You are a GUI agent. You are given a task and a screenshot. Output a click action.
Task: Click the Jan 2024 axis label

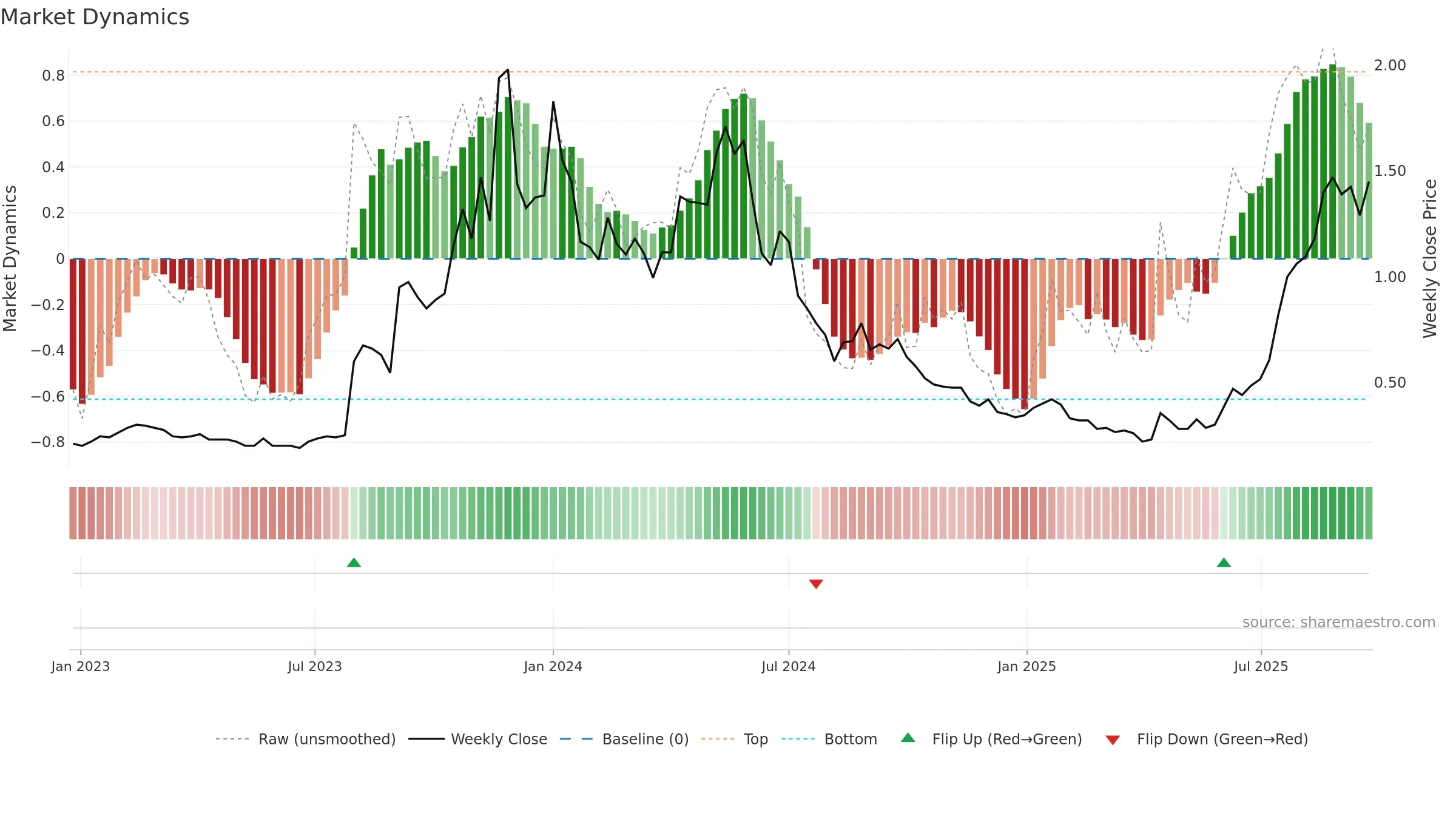[553, 666]
